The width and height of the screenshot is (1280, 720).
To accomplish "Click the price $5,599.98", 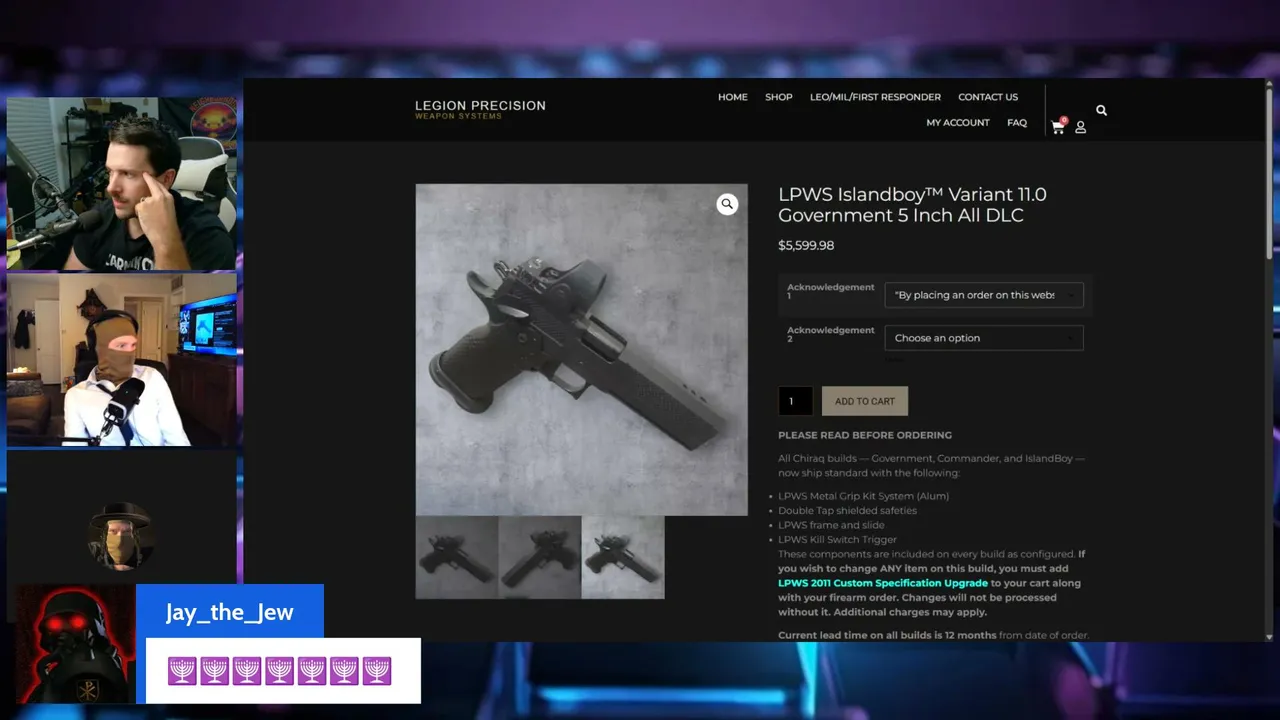I will tap(806, 245).
